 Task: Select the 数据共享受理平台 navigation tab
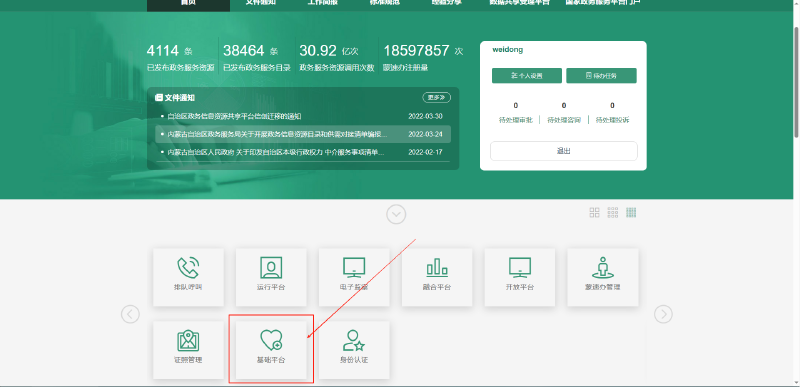coord(519,3)
